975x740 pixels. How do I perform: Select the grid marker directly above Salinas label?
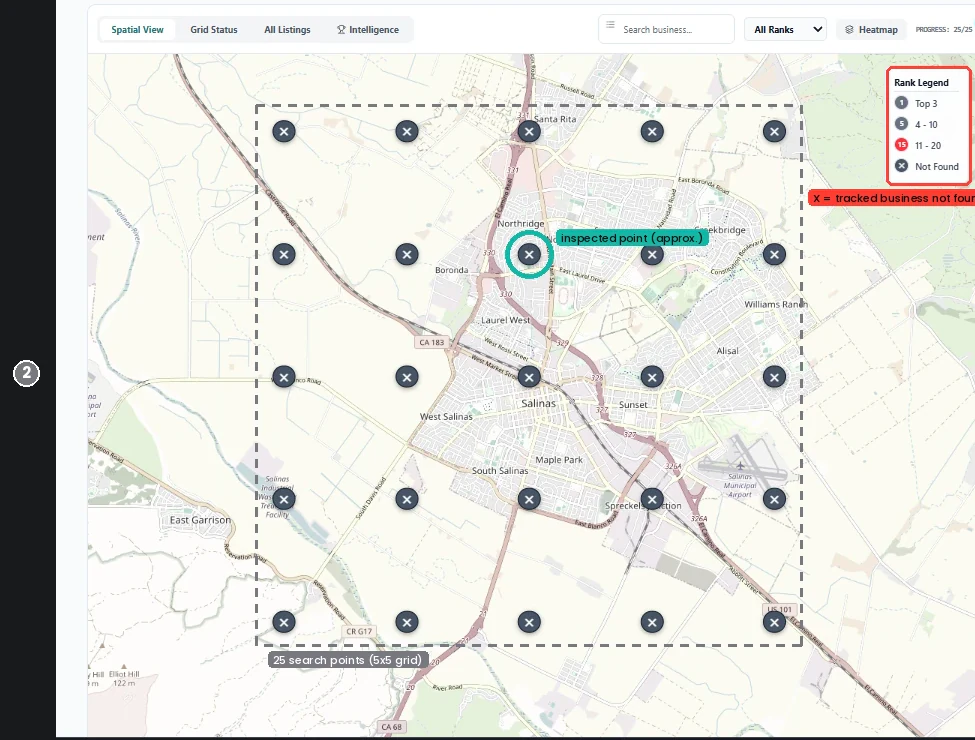tap(529, 377)
